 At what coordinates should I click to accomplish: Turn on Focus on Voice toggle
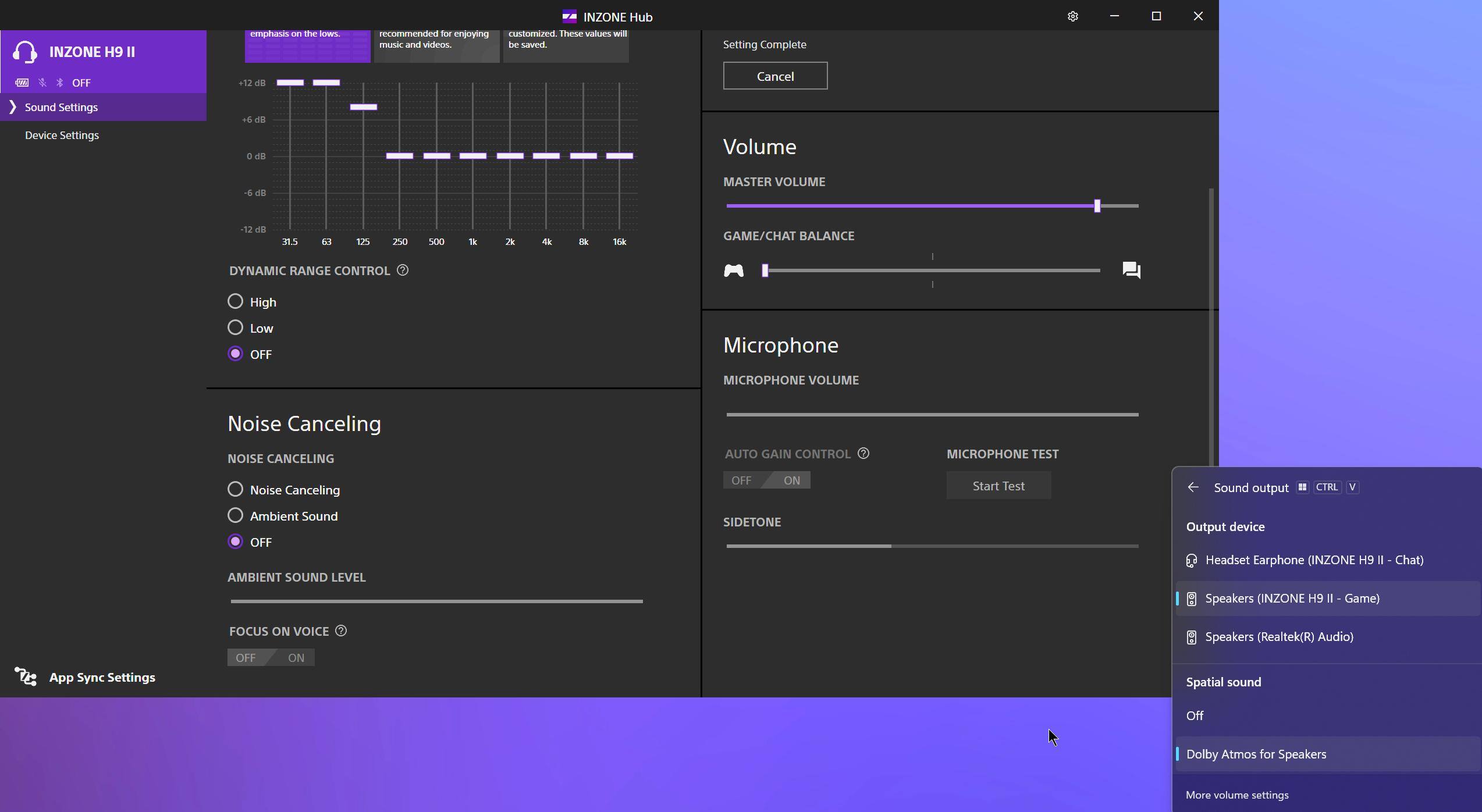[x=296, y=658]
